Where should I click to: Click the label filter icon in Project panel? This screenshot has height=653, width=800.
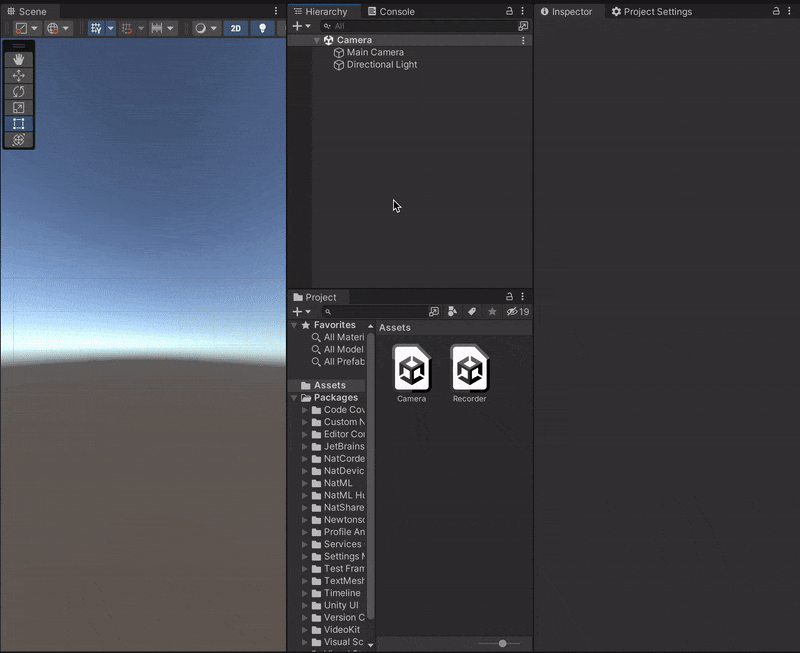[x=472, y=312]
